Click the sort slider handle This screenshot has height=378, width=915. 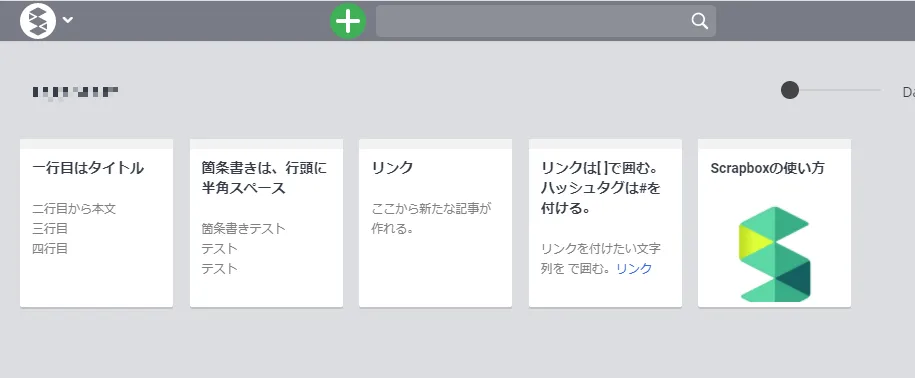click(x=790, y=90)
